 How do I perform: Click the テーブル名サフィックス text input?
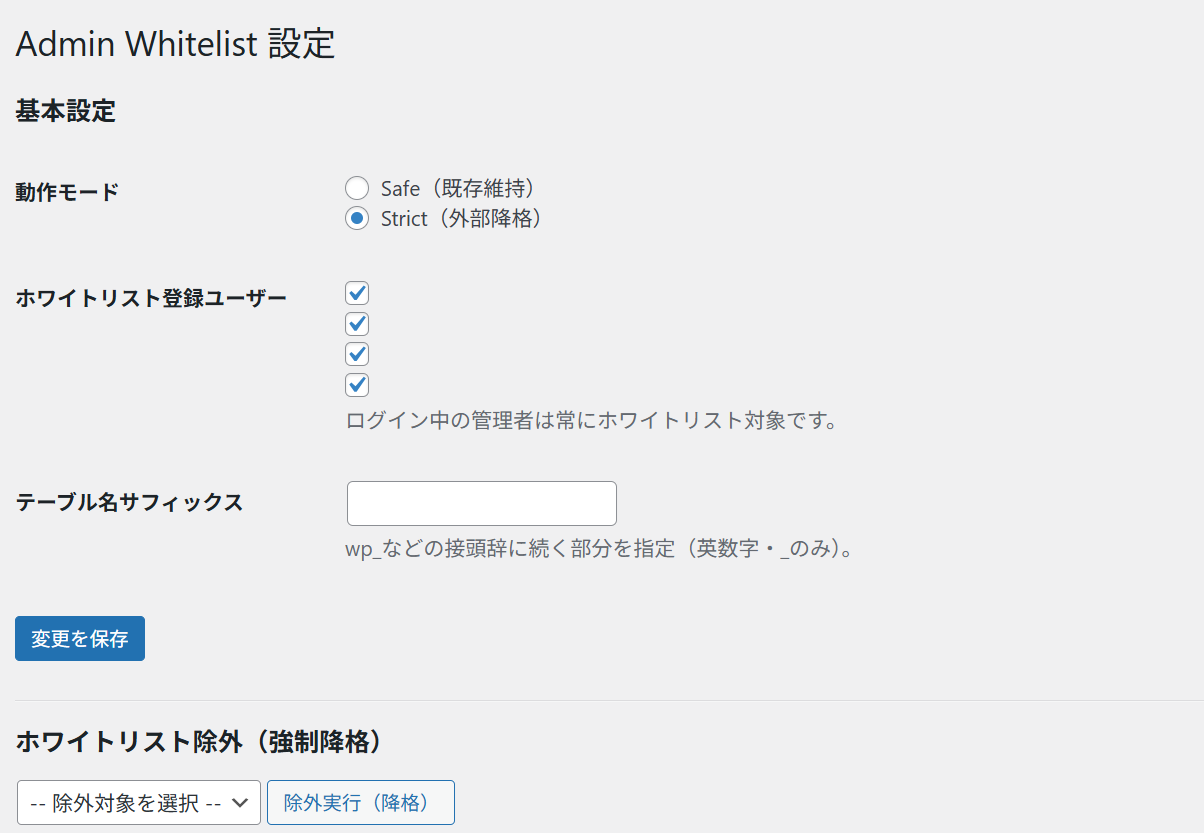481,503
